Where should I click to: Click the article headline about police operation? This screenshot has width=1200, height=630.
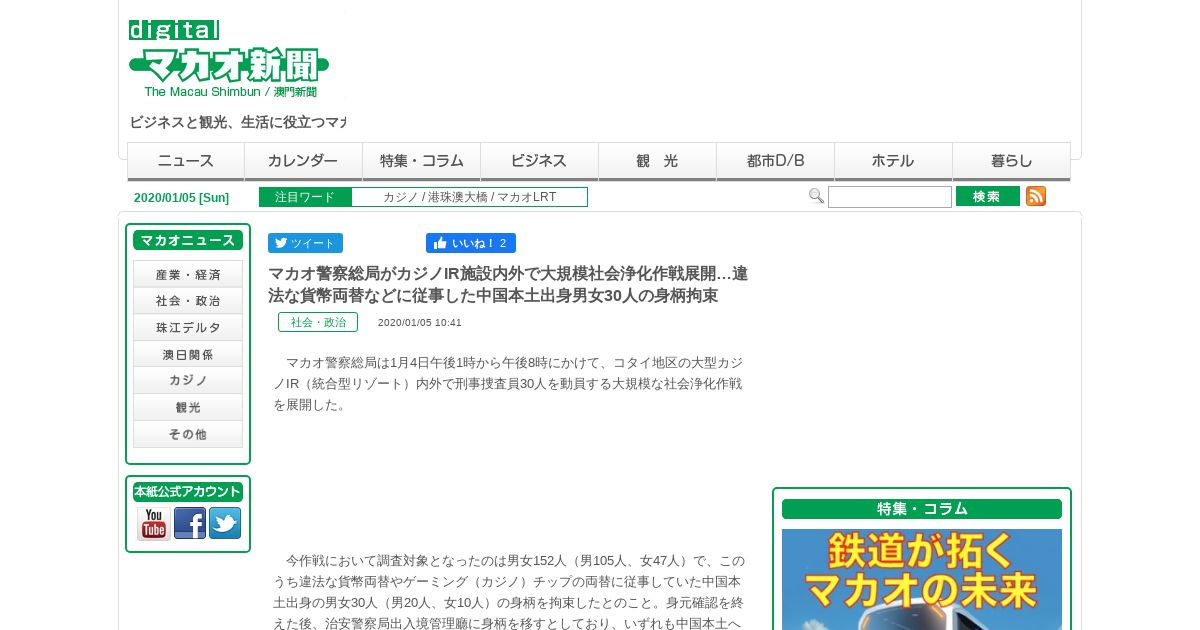[x=508, y=284]
